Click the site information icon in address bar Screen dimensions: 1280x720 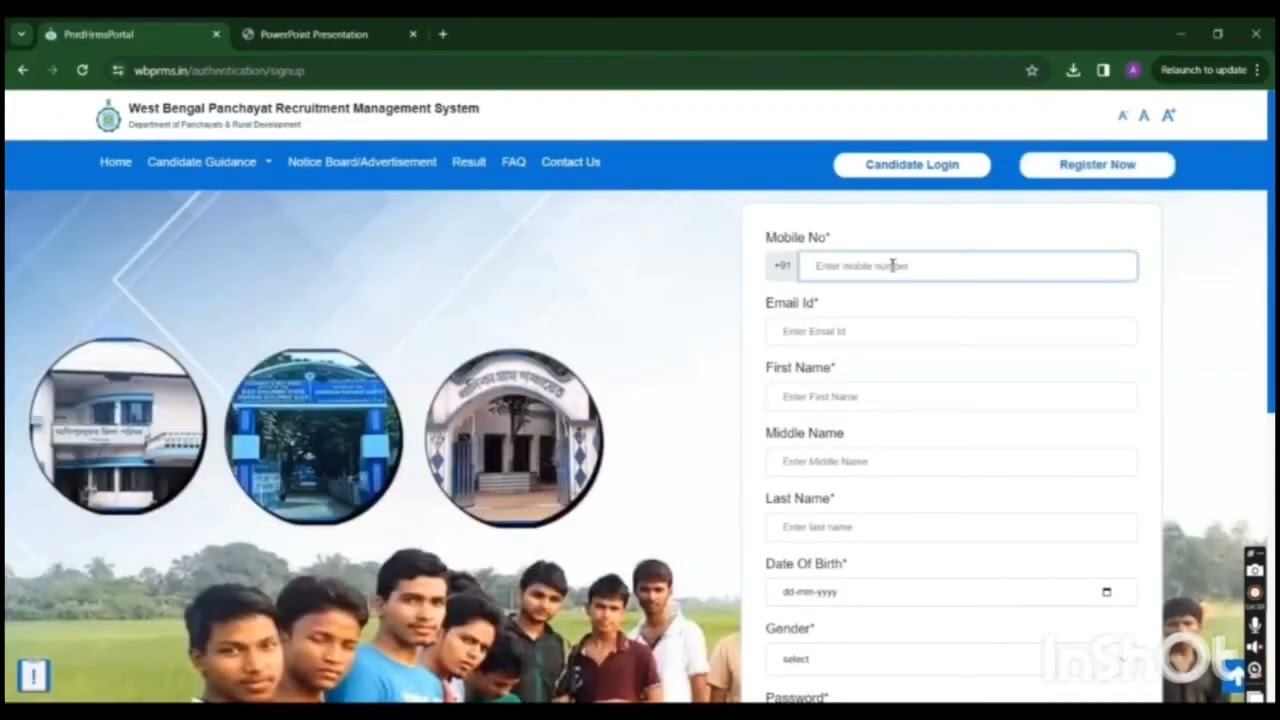[117, 70]
